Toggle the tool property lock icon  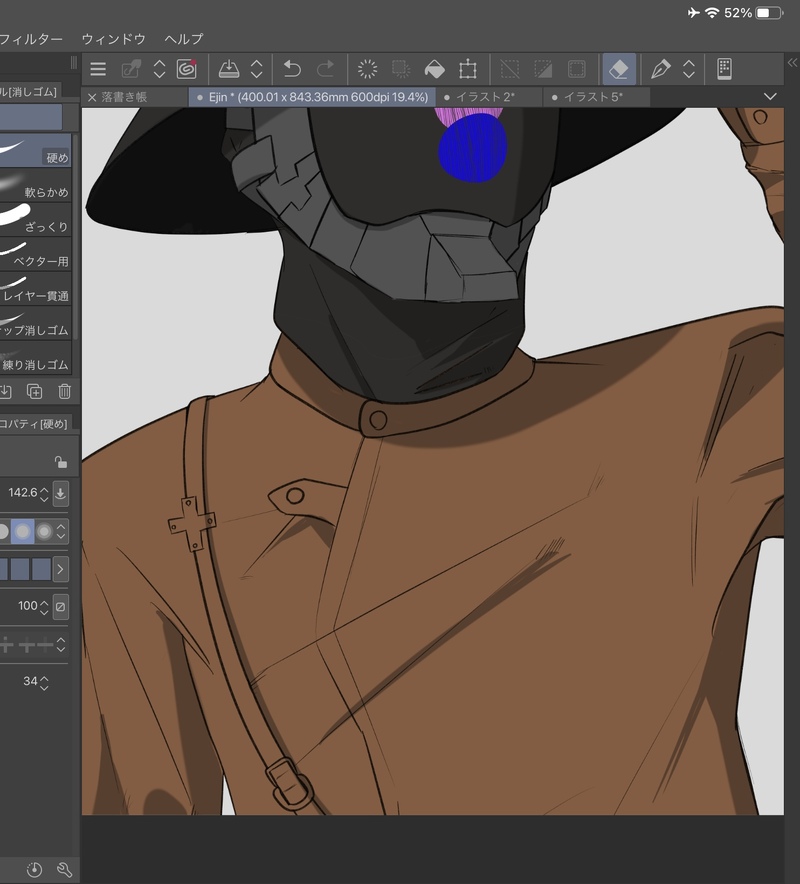click(61, 462)
